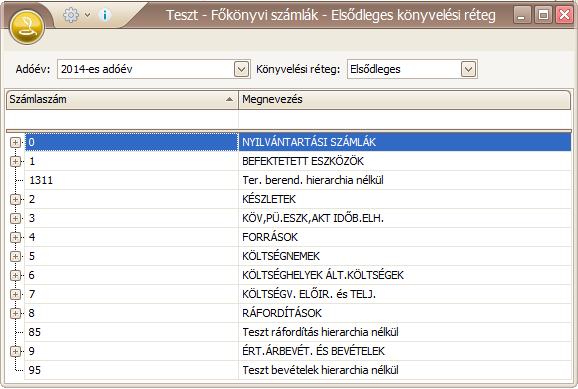Open the gear settings icon
The image size is (578, 389).
pos(71,15)
